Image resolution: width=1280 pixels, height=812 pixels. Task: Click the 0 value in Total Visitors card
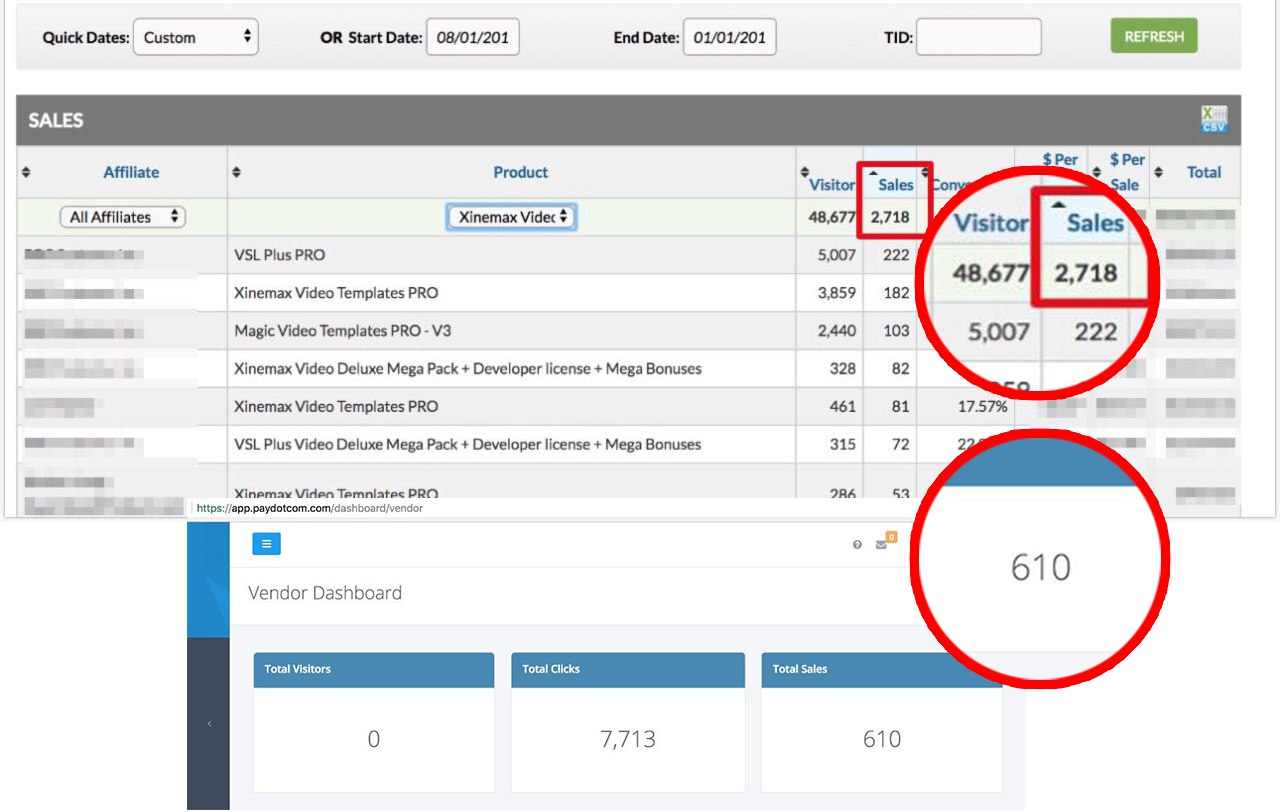[374, 739]
